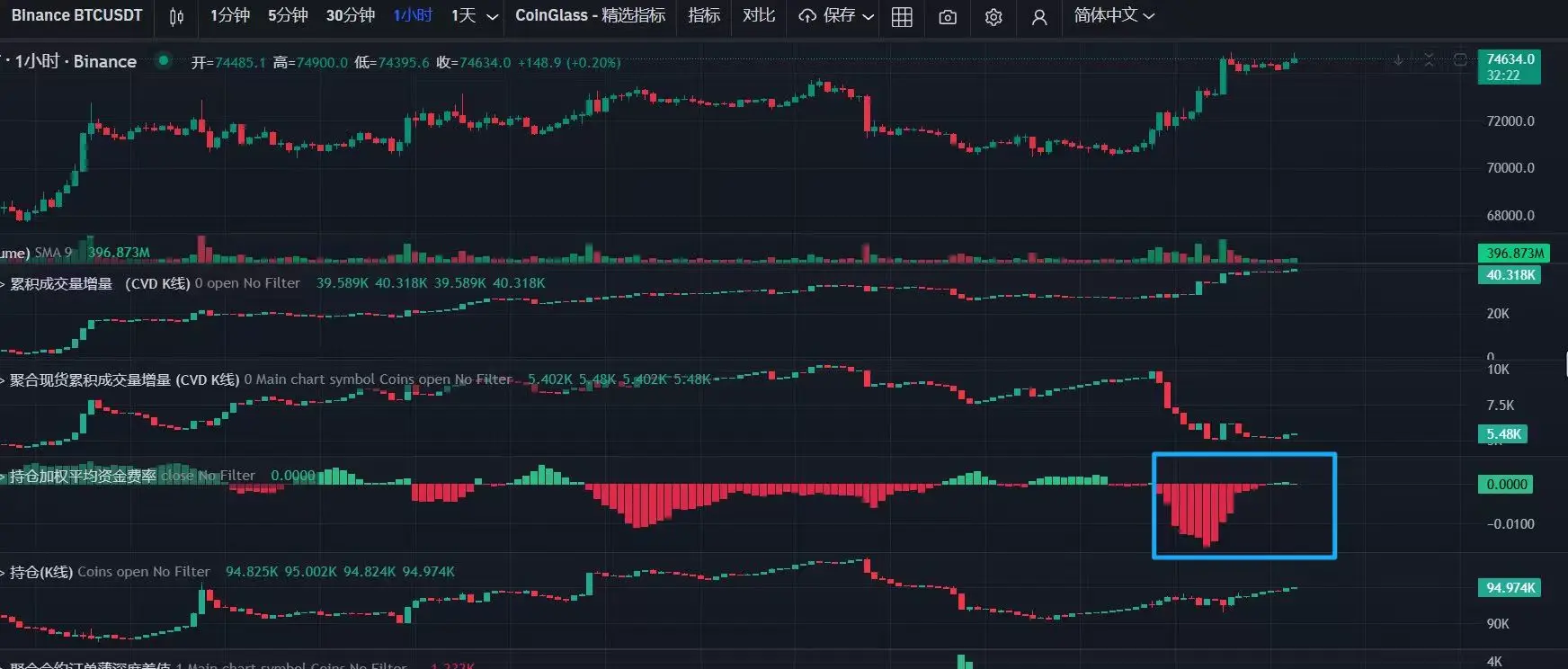Click the 70000.0 price axis tick
Viewport: 1568px width, 669px height.
(1510, 168)
